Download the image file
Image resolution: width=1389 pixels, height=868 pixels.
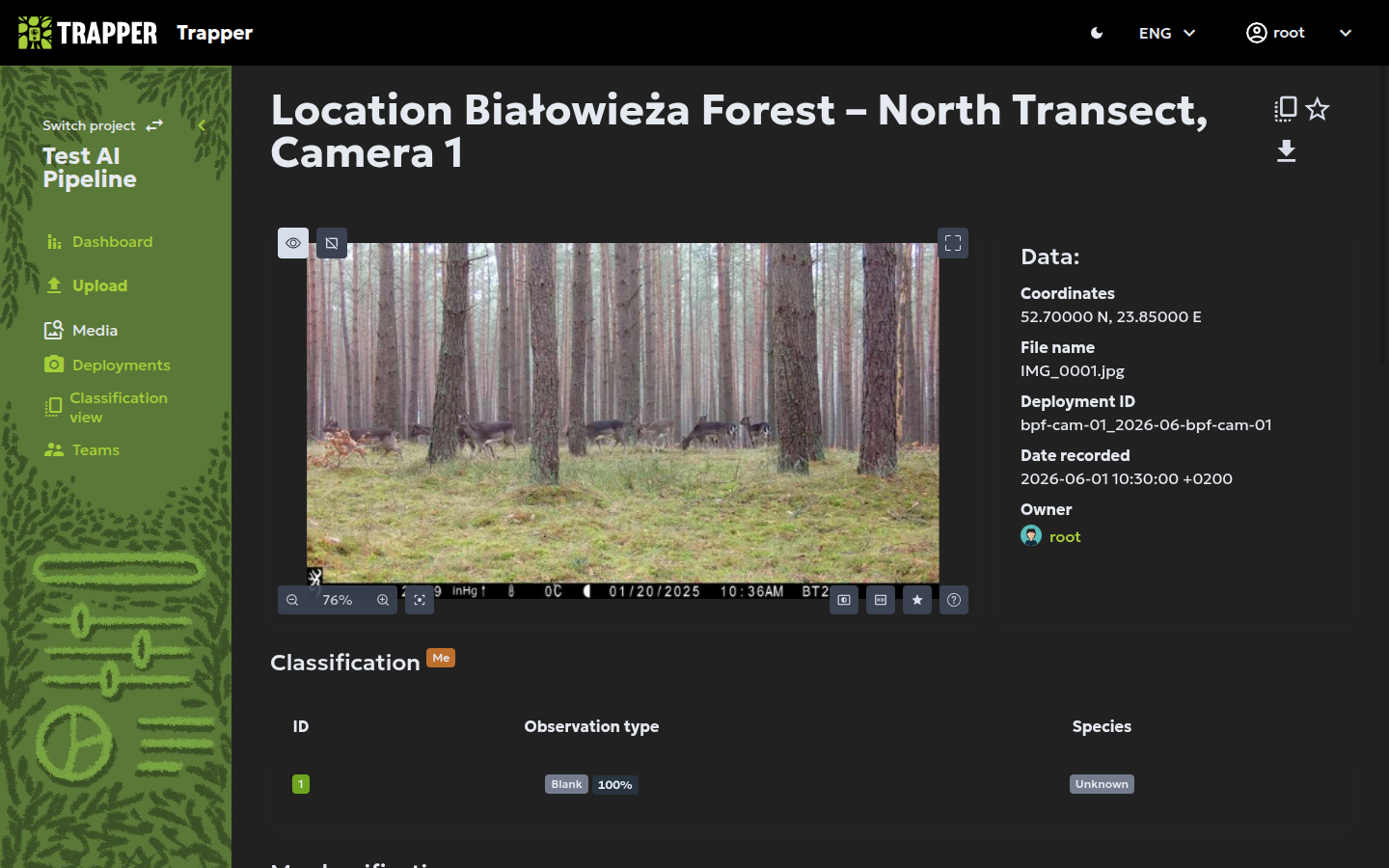(1286, 151)
